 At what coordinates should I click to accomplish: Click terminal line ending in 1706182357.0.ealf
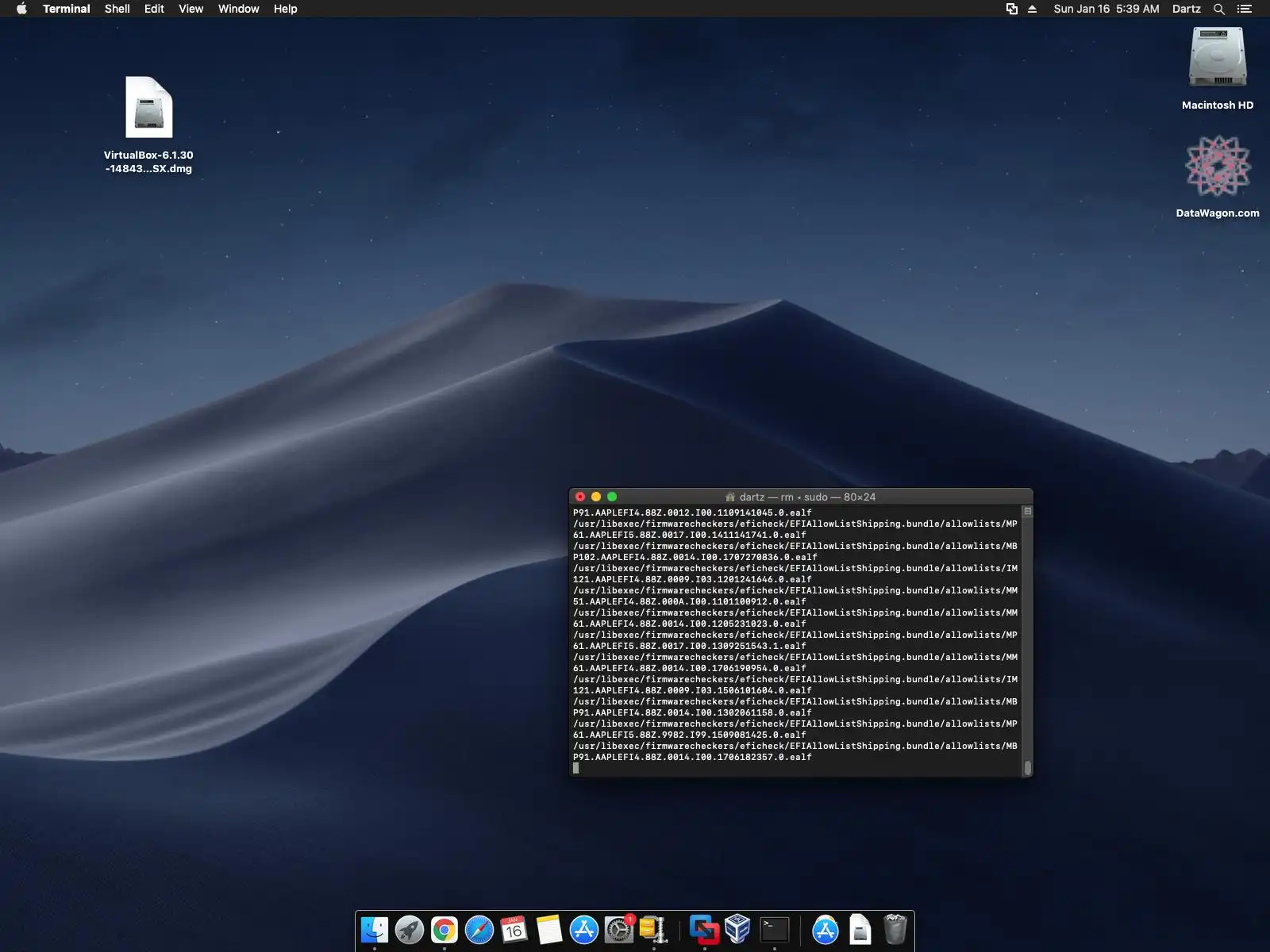[x=692, y=757]
